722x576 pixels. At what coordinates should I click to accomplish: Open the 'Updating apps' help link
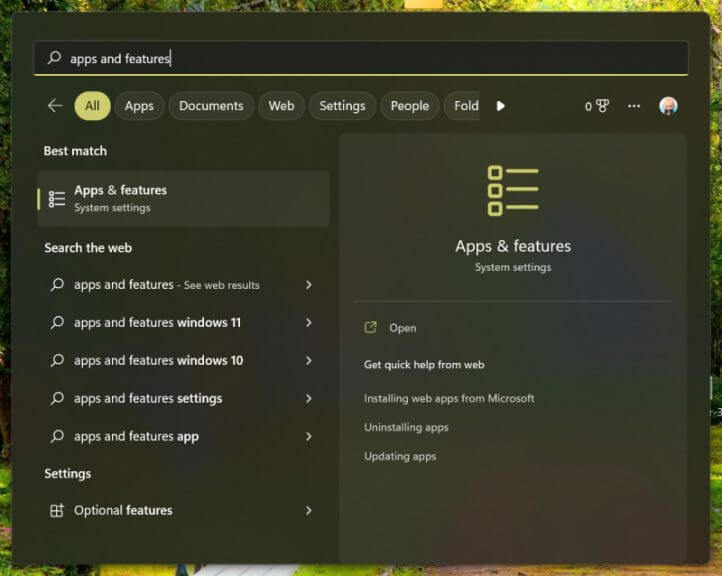[x=400, y=456]
